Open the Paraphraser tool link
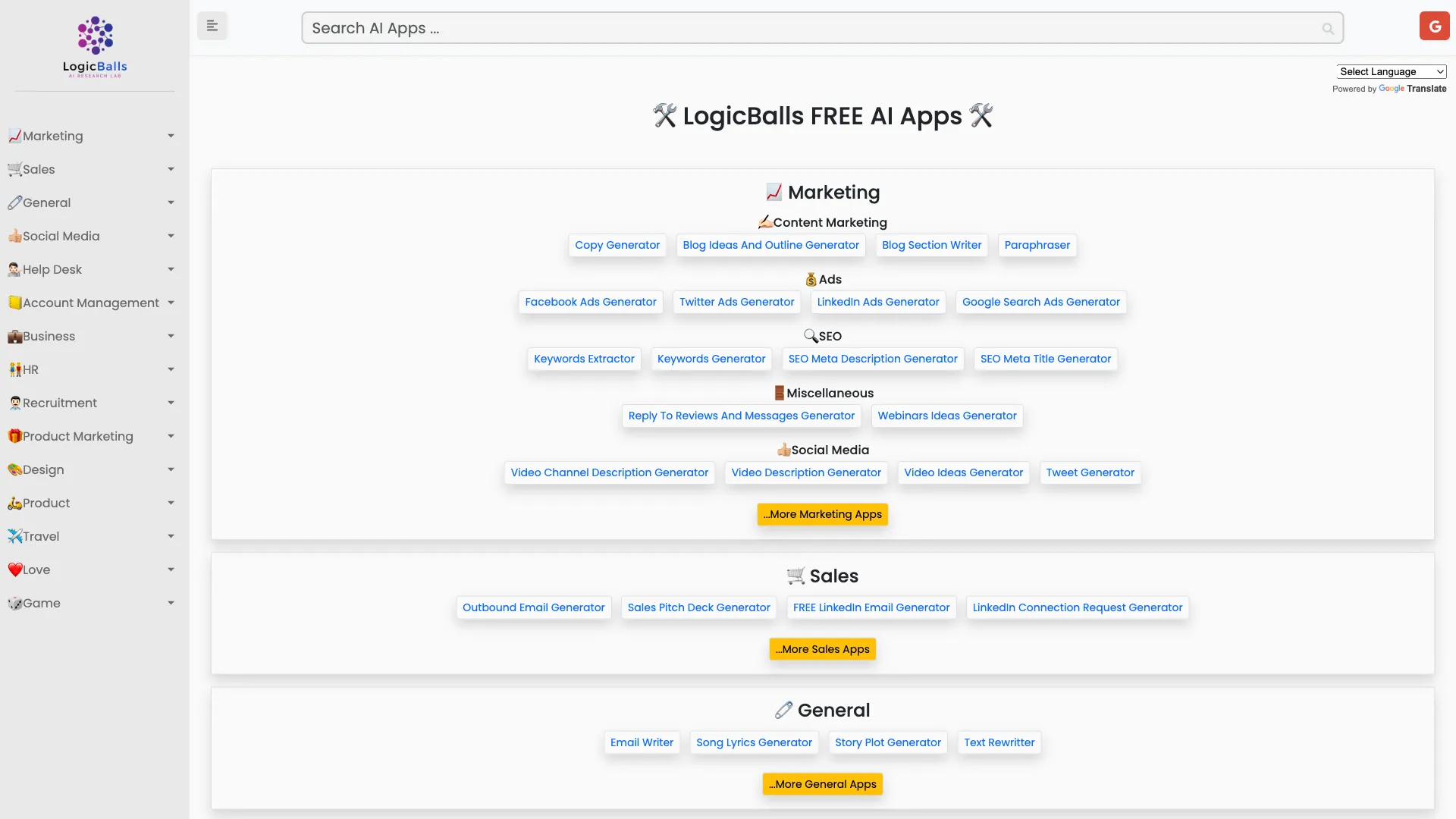The height and width of the screenshot is (819, 1456). (1037, 245)
